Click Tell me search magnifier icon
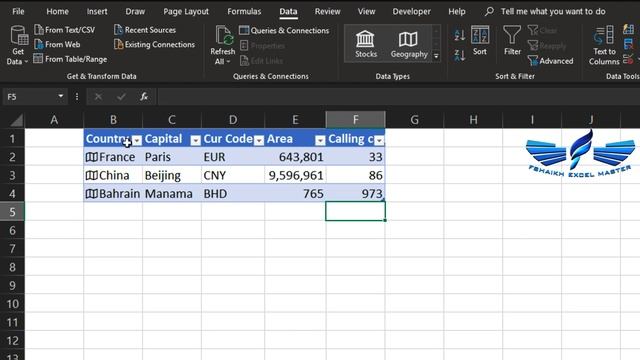The image size is (640, 360). pos(489,11)
